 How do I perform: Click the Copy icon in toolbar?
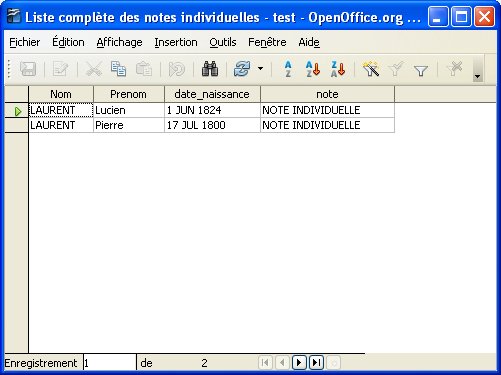pyautogui.click(x=118, y=69)
